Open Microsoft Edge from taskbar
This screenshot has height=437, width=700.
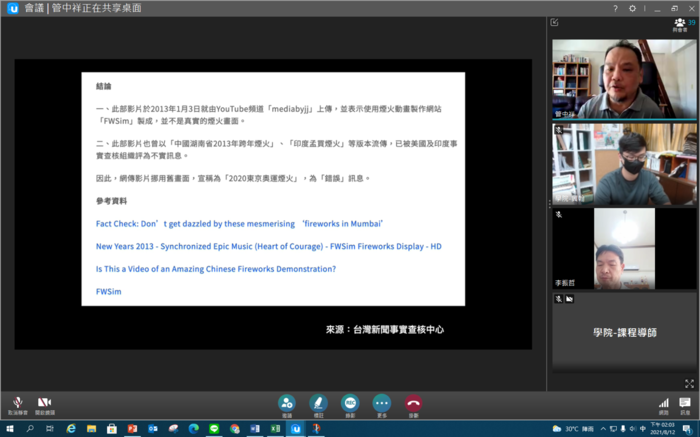[x=194, y=429]
